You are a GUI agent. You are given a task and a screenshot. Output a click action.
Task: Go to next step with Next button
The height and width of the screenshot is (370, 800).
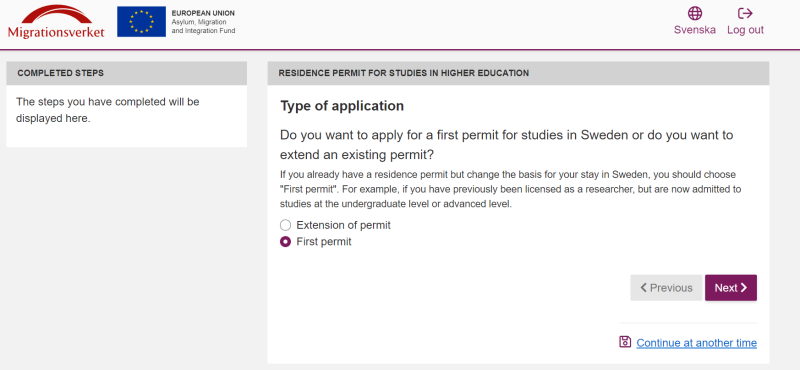pos(731,288)
